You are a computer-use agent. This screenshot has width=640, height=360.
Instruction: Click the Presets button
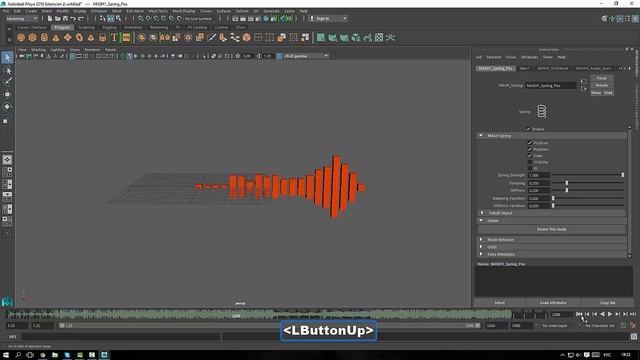click(602, 85)
